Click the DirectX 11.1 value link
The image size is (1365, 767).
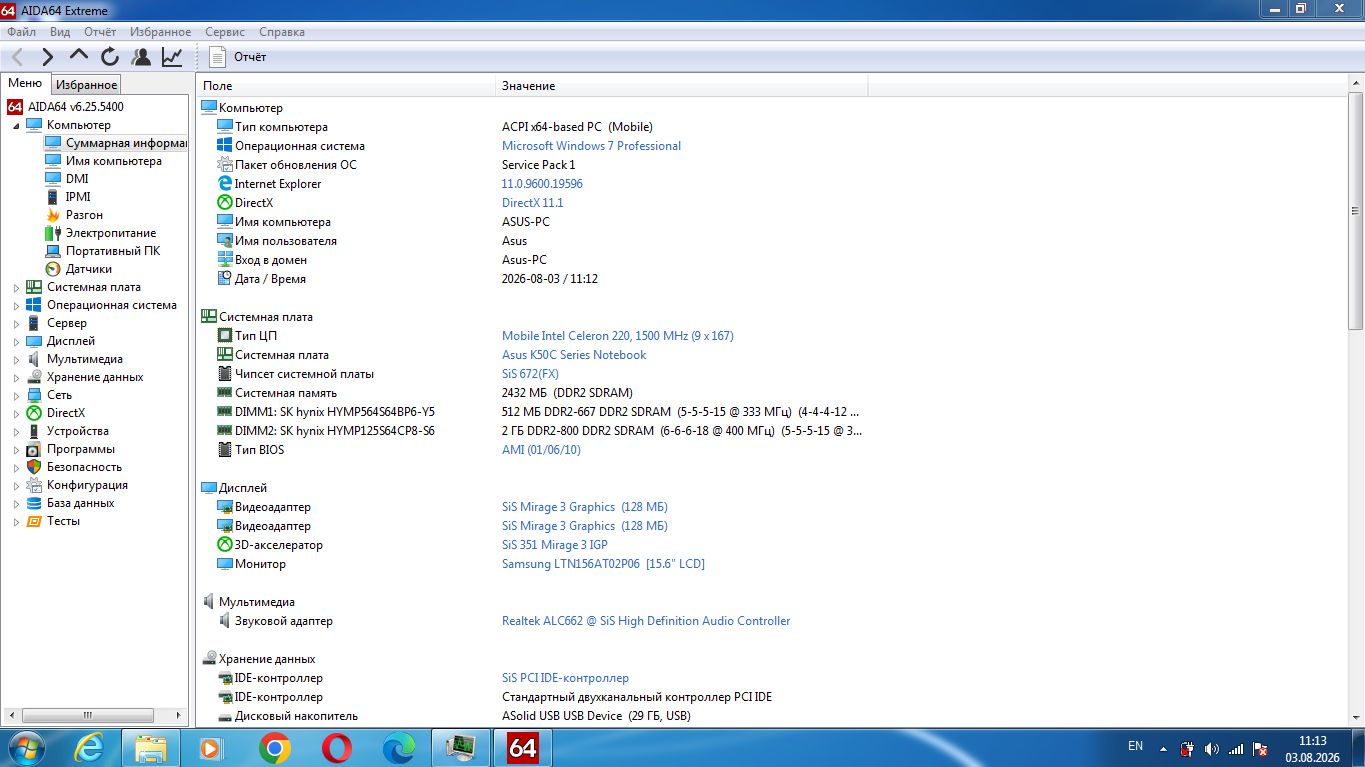532,203
